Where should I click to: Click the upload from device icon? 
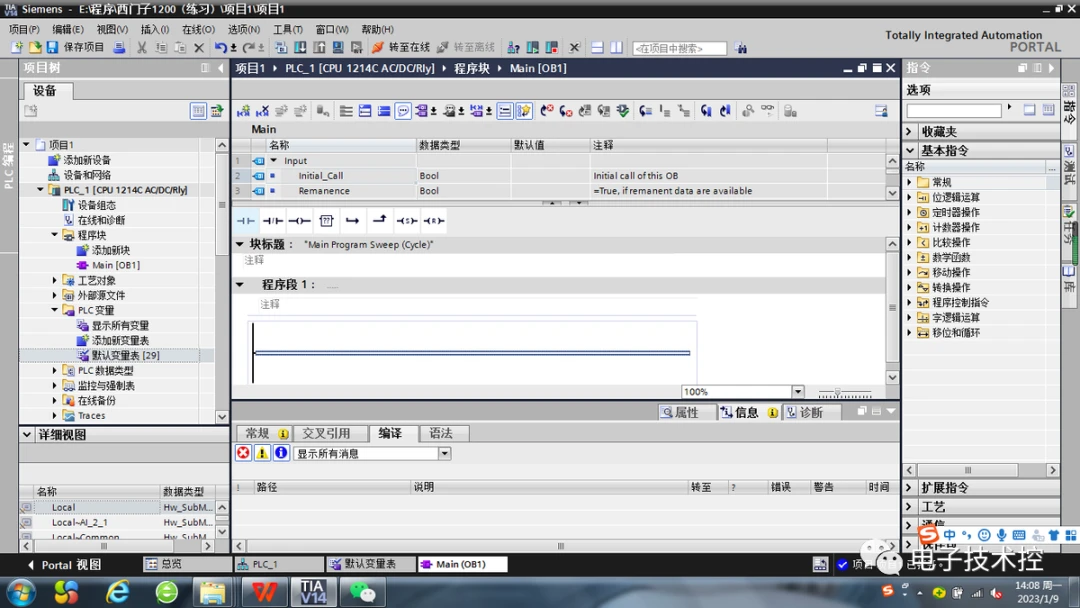[319, 48]
